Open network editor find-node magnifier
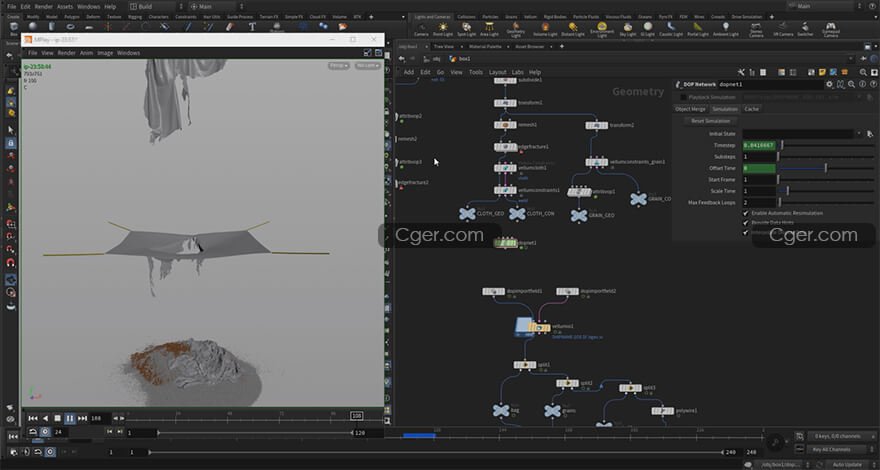Image resolution: width=880 pixels, height=470 pixels. [x=863, y=72]
